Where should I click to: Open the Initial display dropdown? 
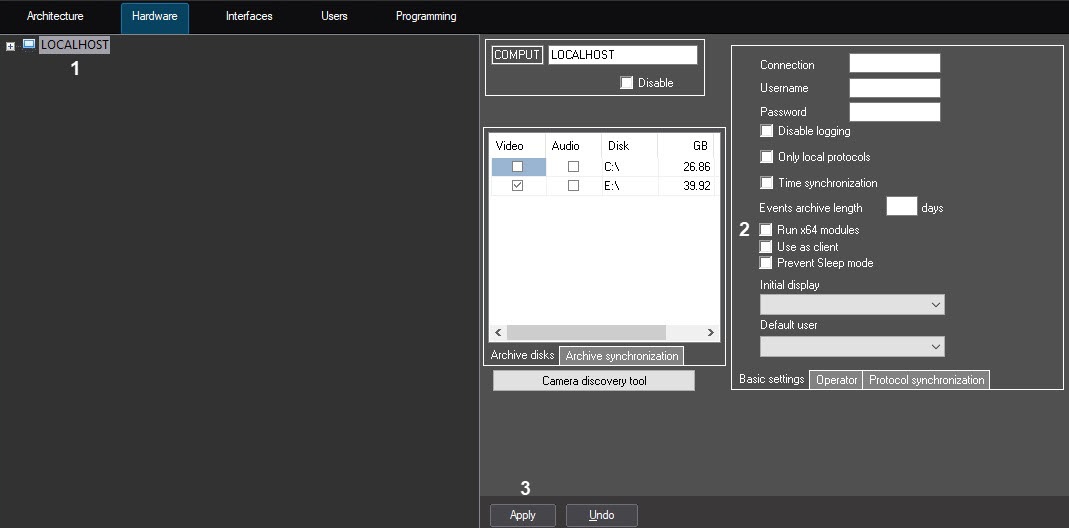point(852,304)
